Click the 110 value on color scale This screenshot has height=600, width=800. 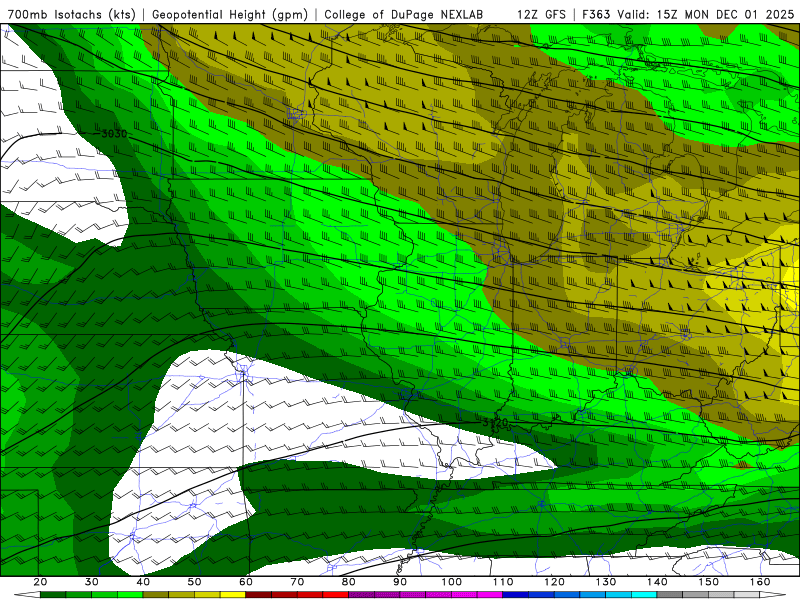(x=503, y=582)
